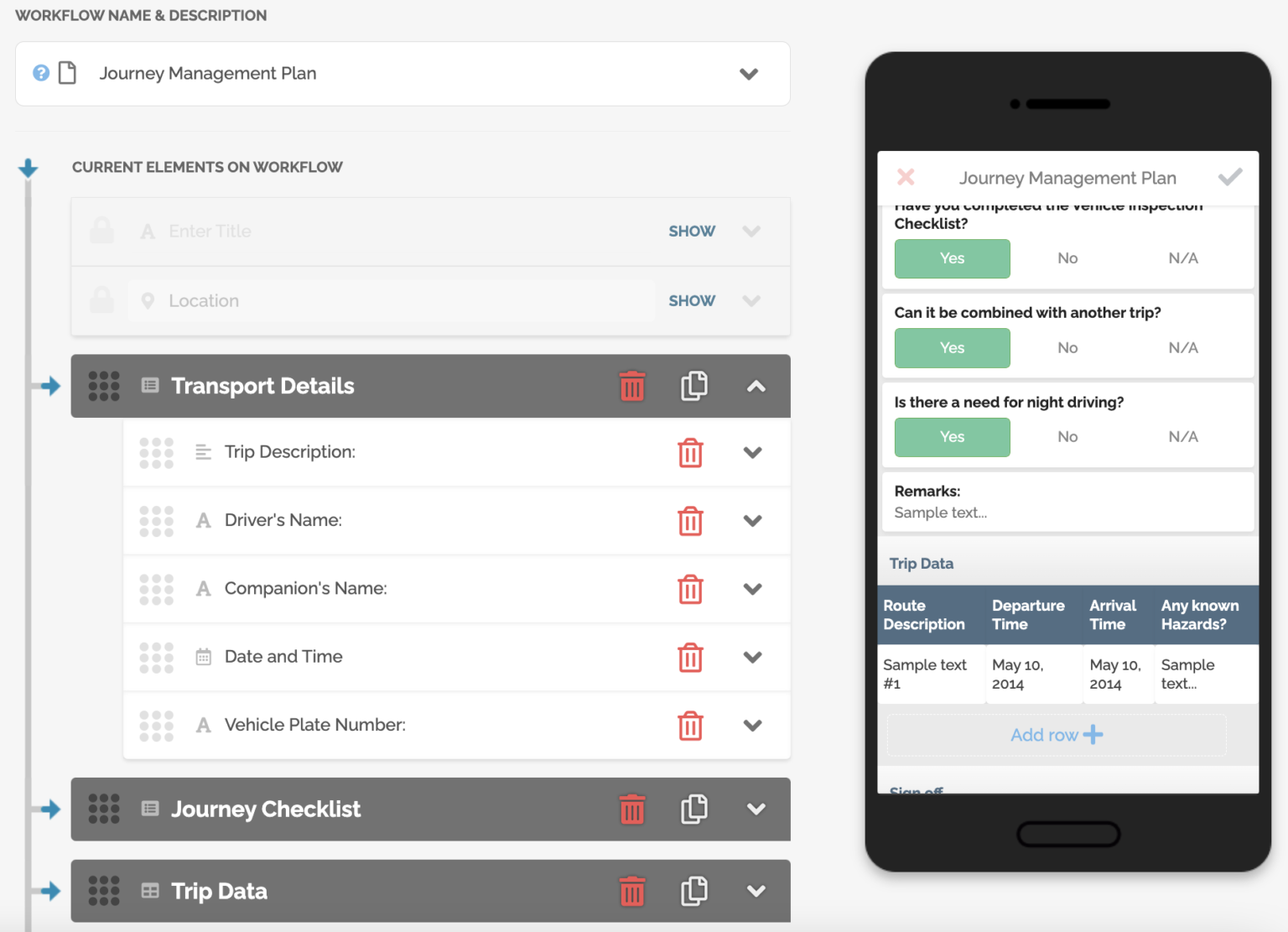
Task: Copy the Trip Data section
Action: point(694,891)
